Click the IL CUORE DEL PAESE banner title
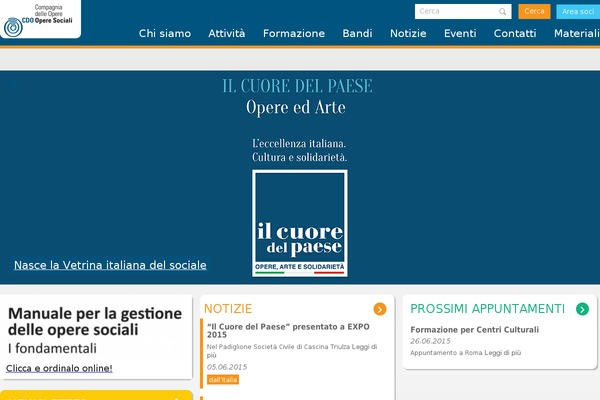This screenshot has width=600, height=400. point(297,86)
